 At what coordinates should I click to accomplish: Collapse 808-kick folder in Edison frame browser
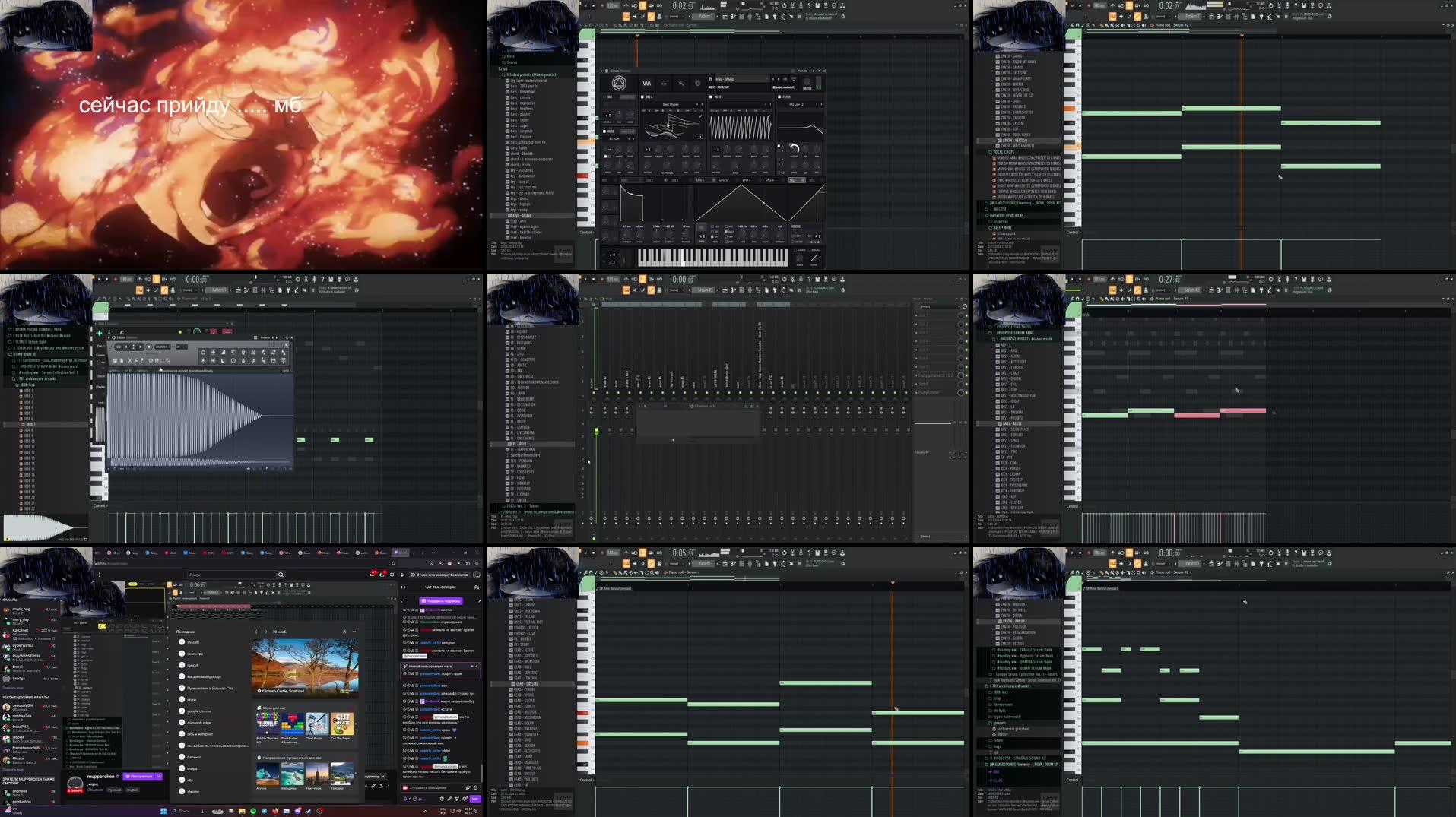[26, 385]
